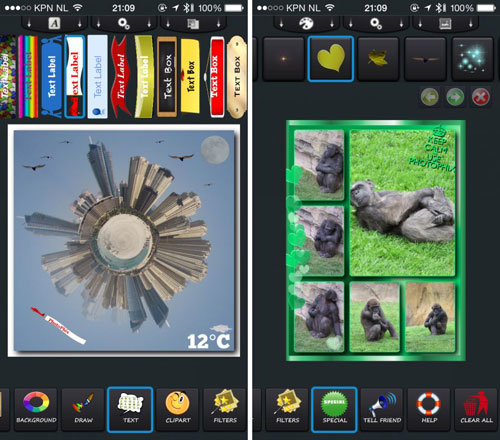Select the Special green badge tool

[x=334, y=409]
